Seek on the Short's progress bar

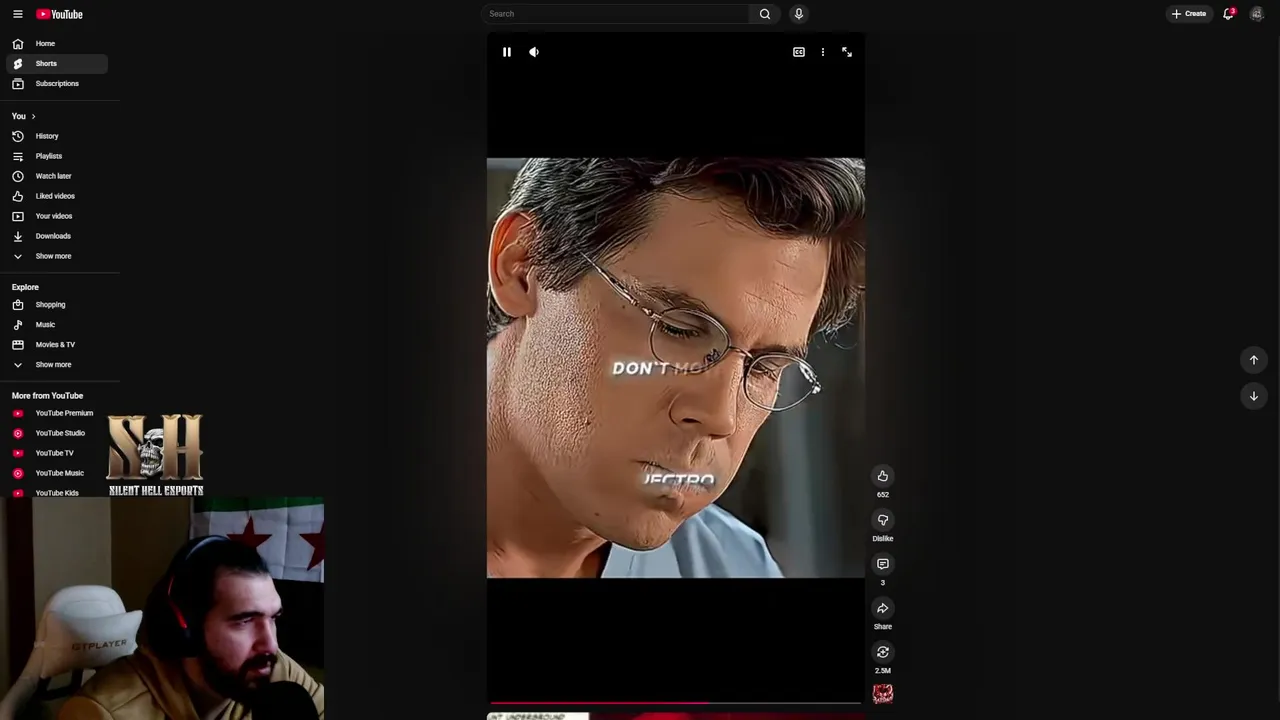coord(675,703)
